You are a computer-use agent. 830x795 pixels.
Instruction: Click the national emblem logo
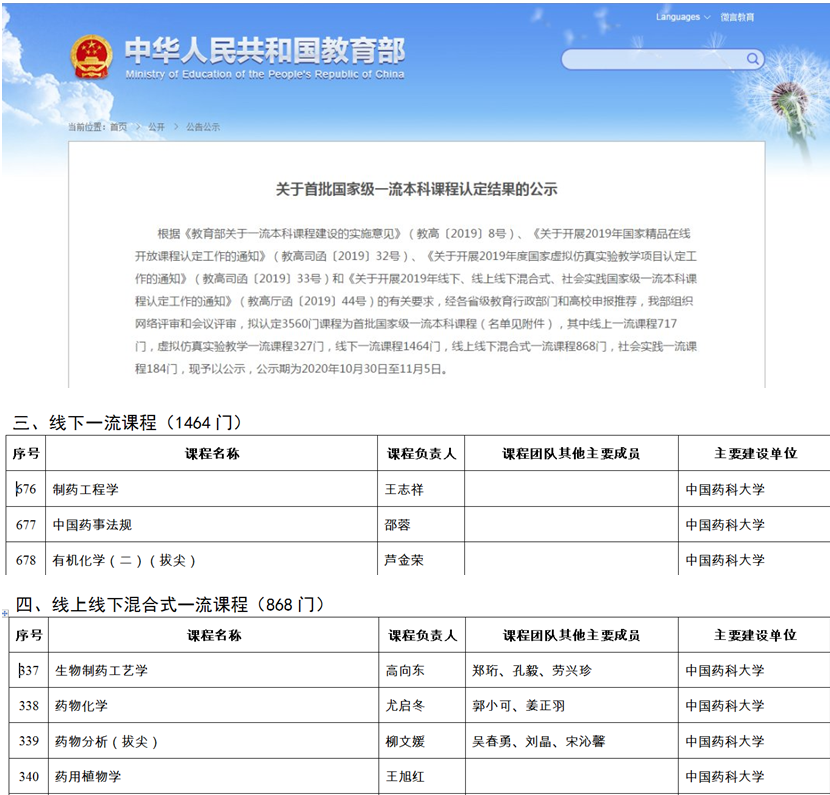click(91, 57)
